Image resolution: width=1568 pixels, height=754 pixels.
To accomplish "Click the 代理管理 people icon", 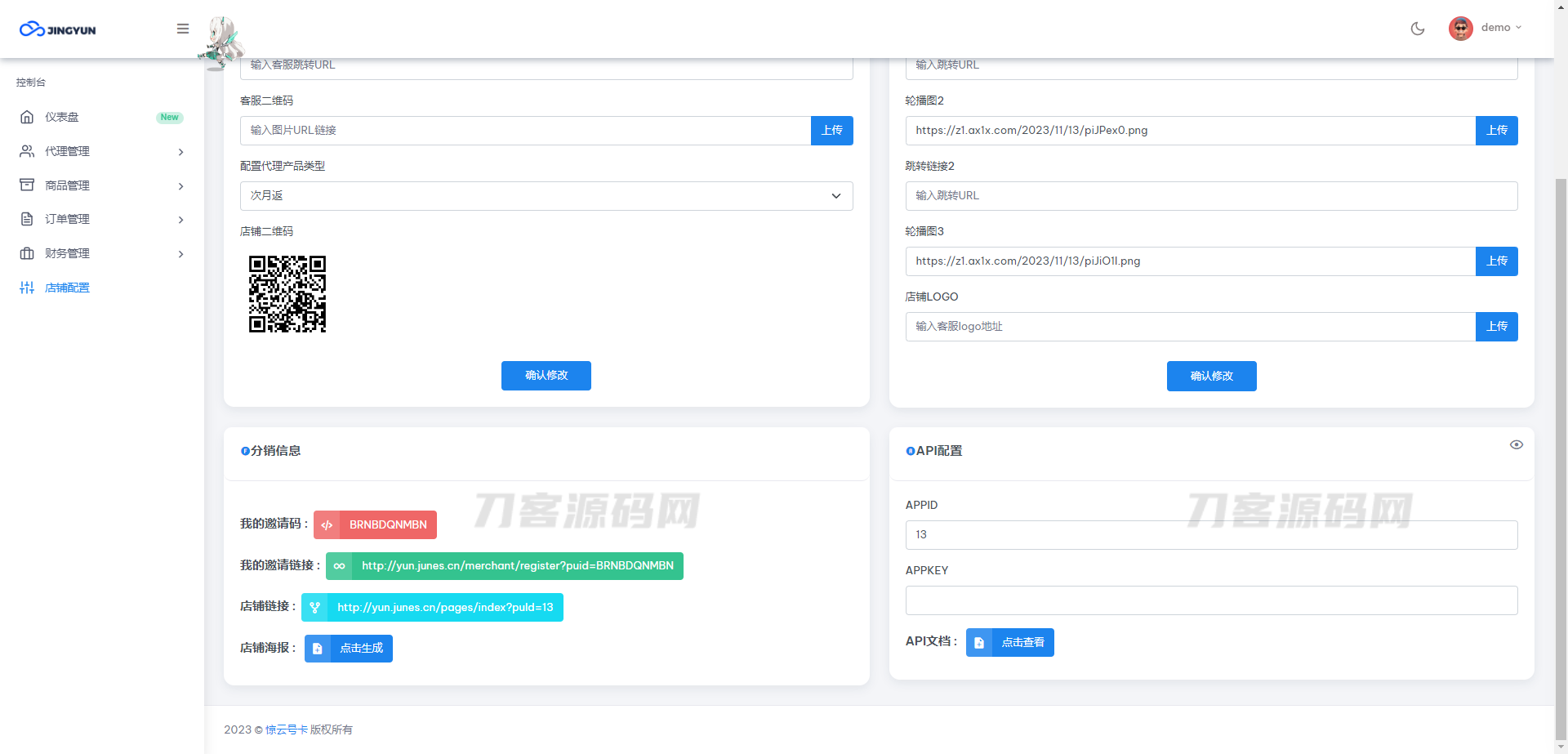I will point(27,151).
